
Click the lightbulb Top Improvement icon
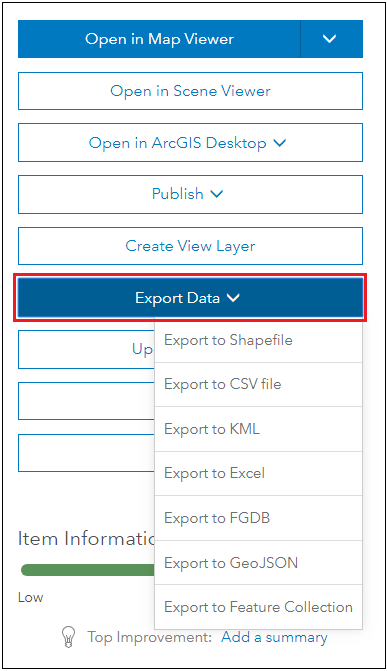68,636
